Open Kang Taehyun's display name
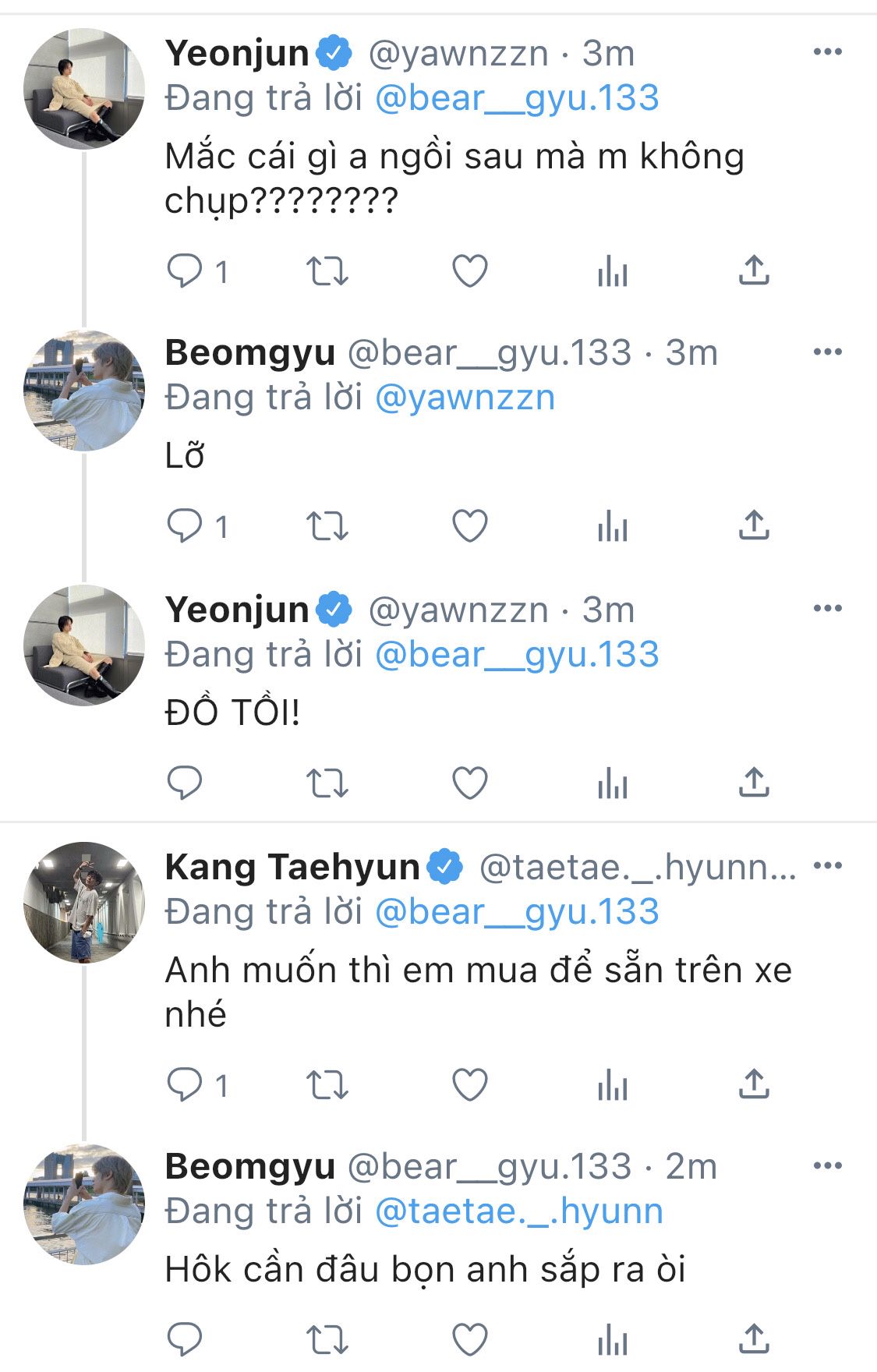877x1372 pixels. click(x=292, y=867)
